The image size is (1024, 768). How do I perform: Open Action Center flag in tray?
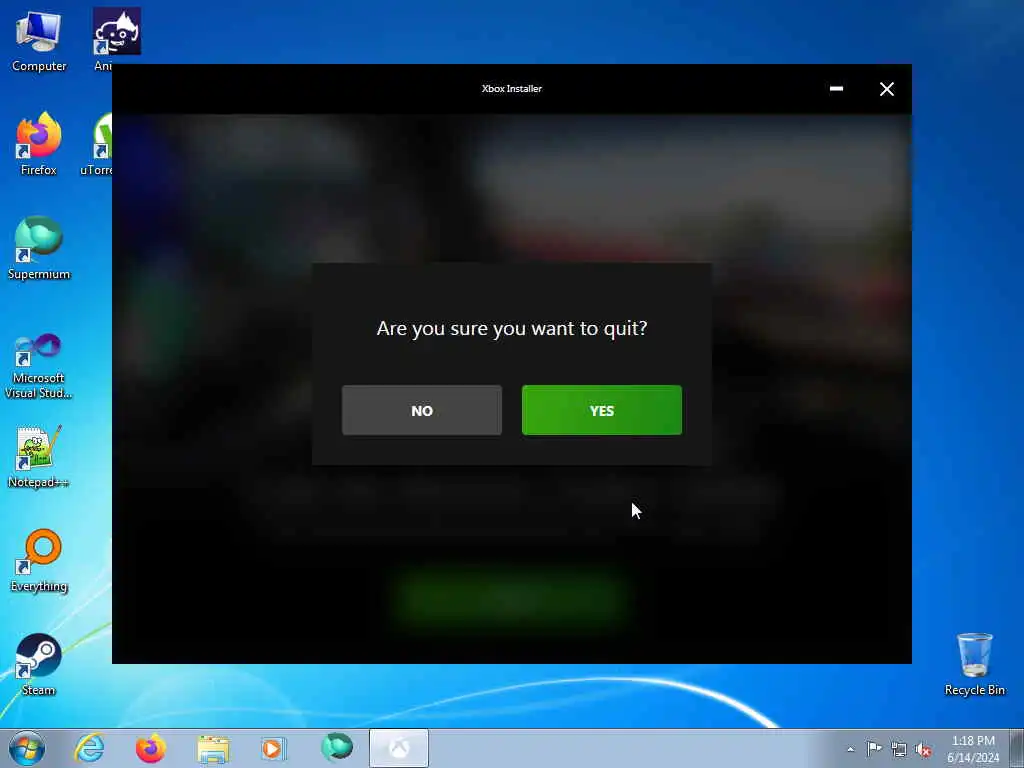874,749
